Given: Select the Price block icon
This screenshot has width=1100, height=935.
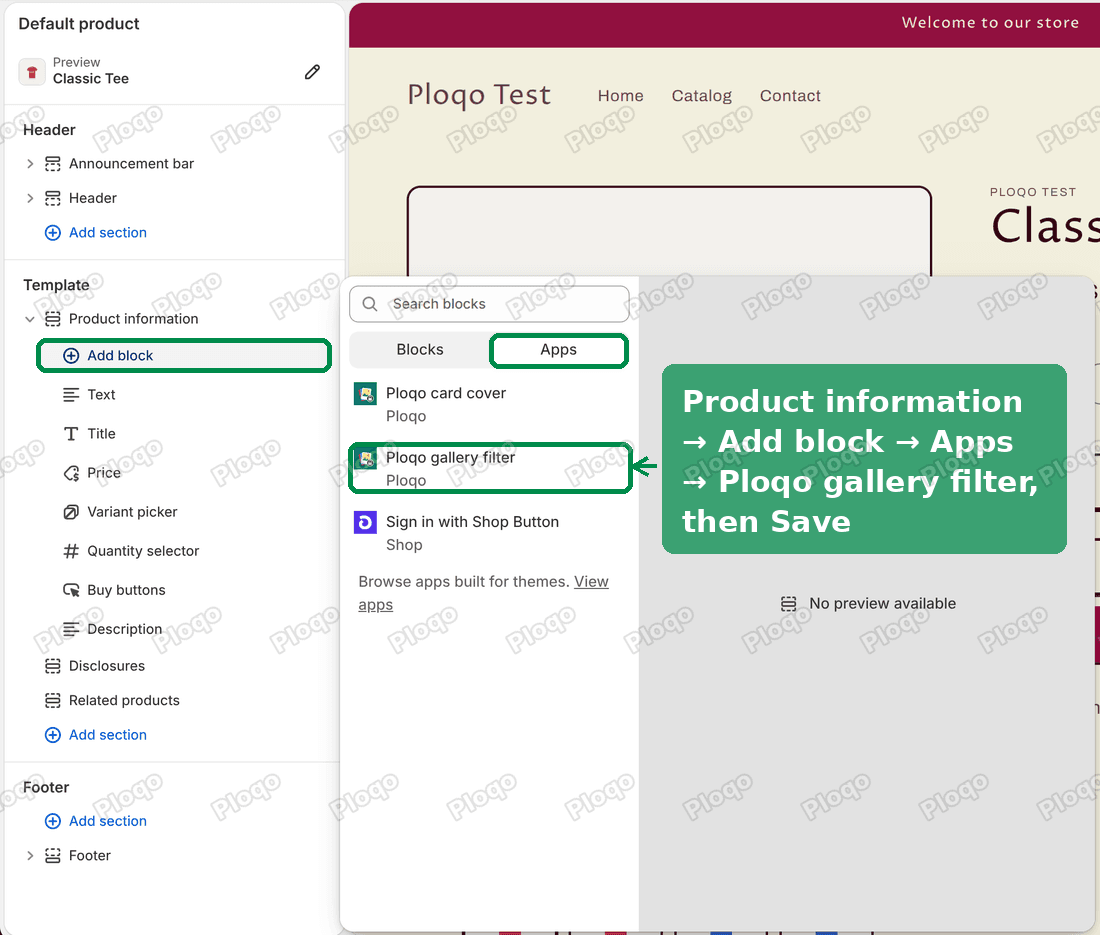Looking at the screenshot, I should pos(71,473).
